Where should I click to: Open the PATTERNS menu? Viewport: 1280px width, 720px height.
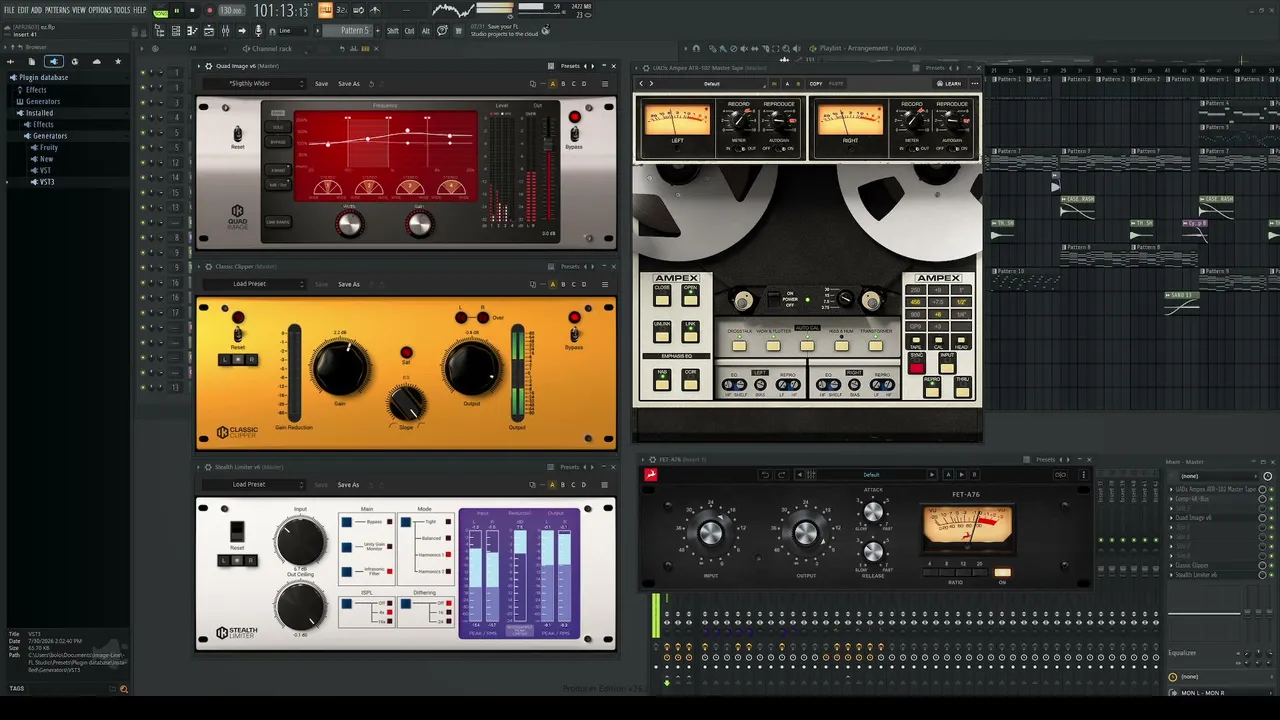tap(57, 10)
